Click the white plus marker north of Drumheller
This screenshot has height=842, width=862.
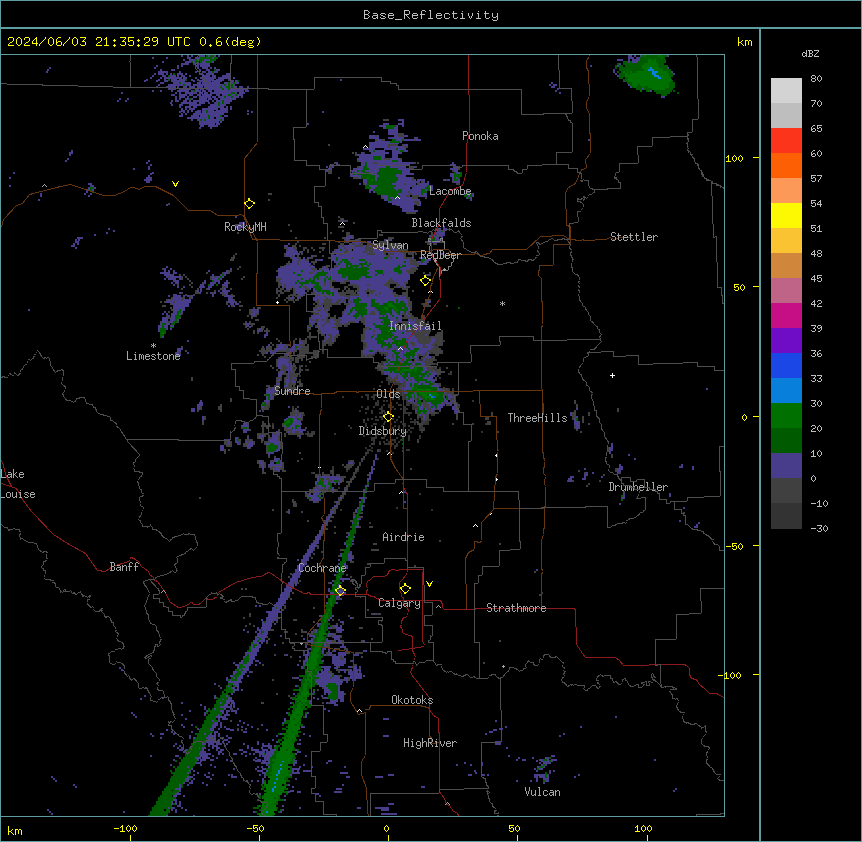tap(612, 375)
